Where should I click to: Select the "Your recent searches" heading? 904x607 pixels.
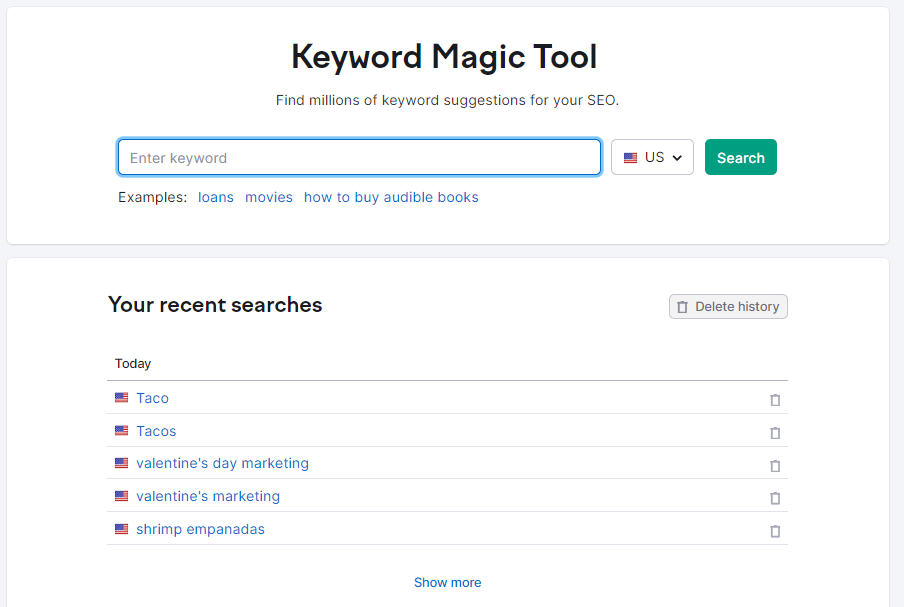(x=215, y=305)
